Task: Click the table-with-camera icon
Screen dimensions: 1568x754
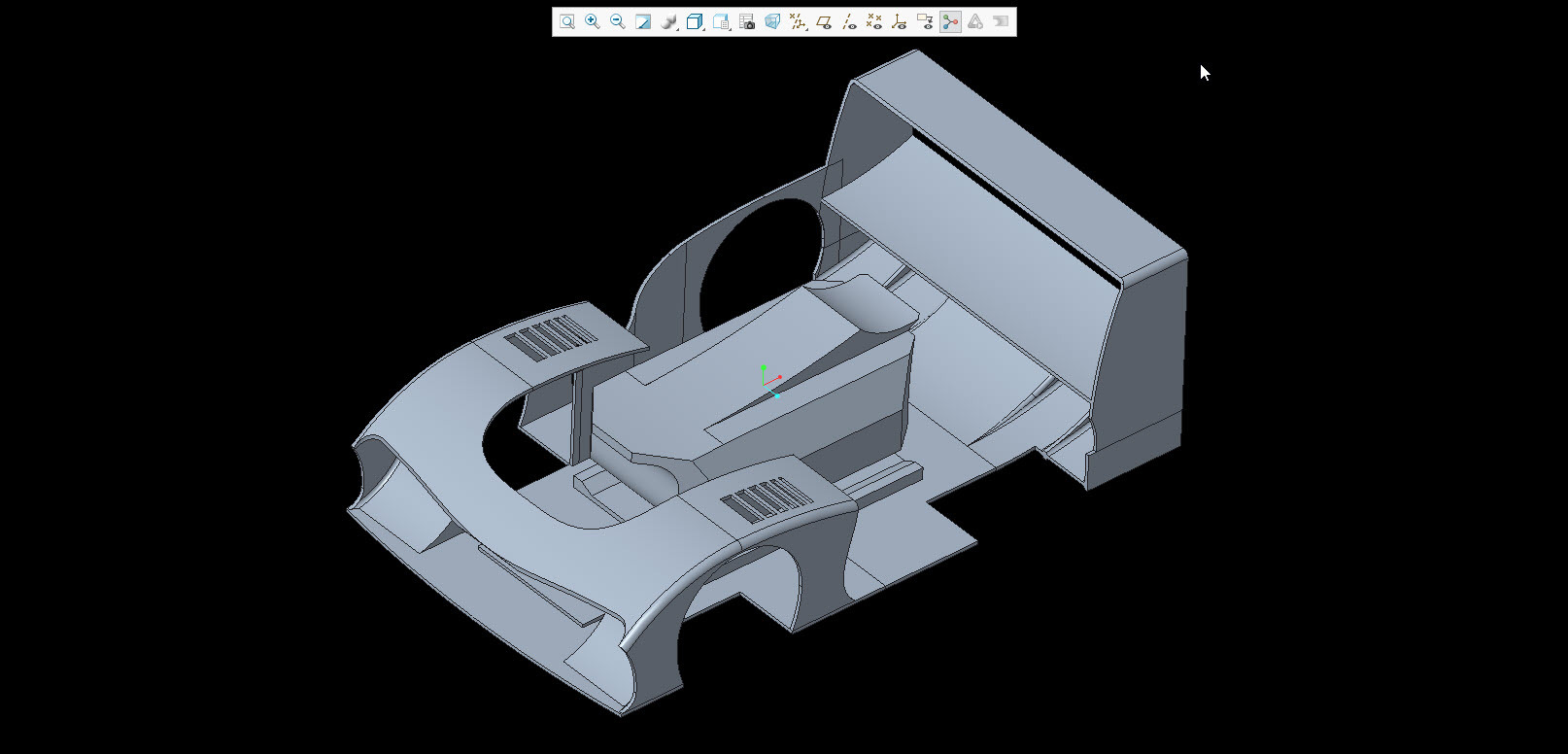Action: point(747,21)
